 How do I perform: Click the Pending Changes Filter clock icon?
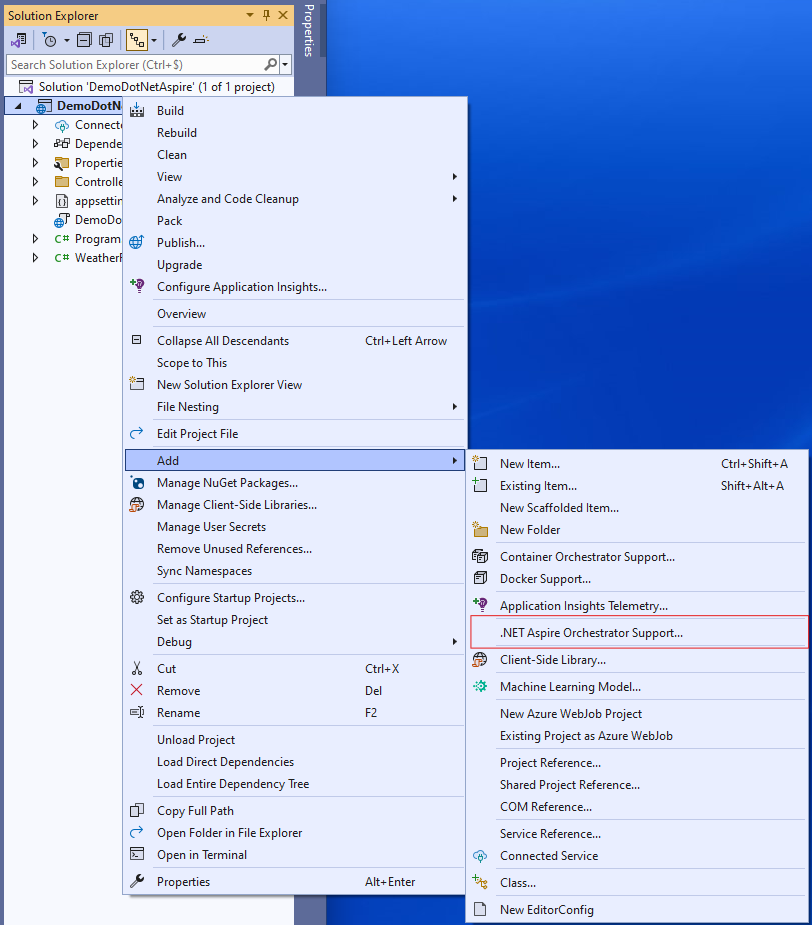pyautogui.click(x=49, y=40)
